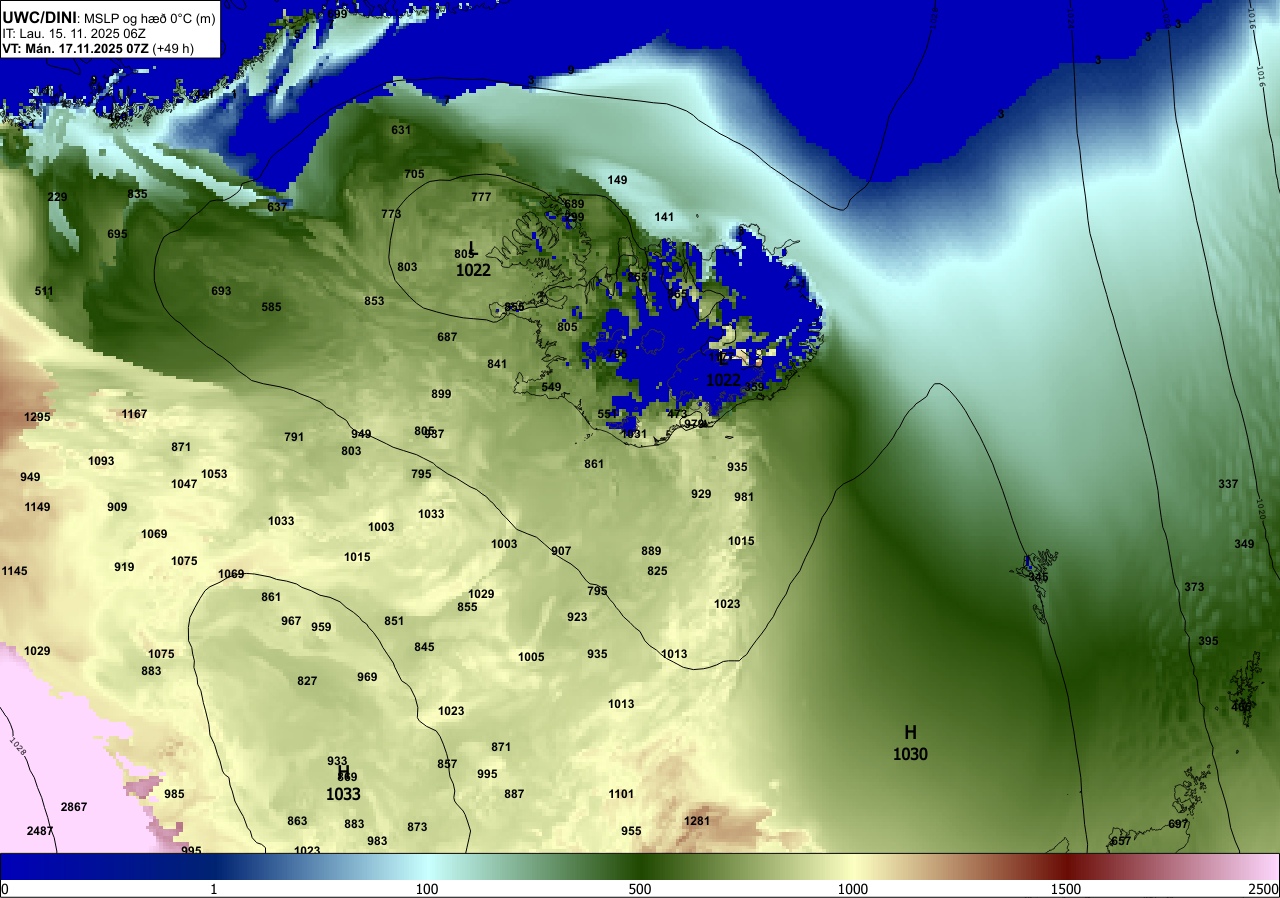Click the map value 705

414,174
